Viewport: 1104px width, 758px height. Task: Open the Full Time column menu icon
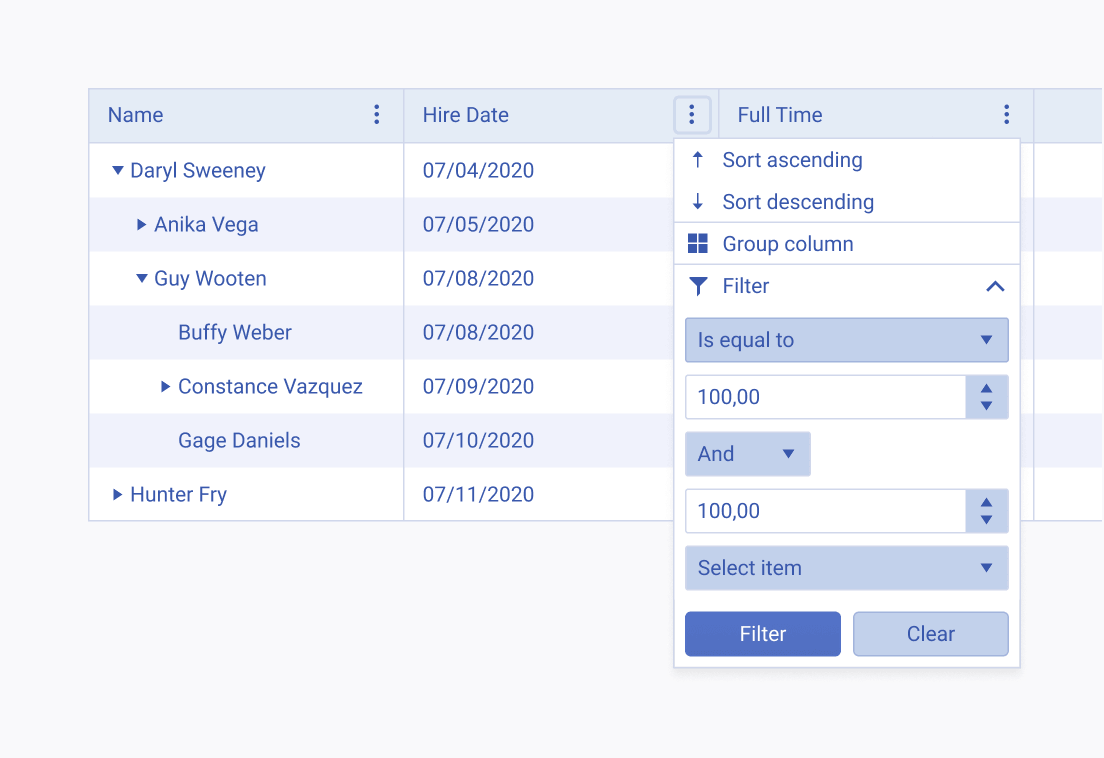pos(1006,115)
